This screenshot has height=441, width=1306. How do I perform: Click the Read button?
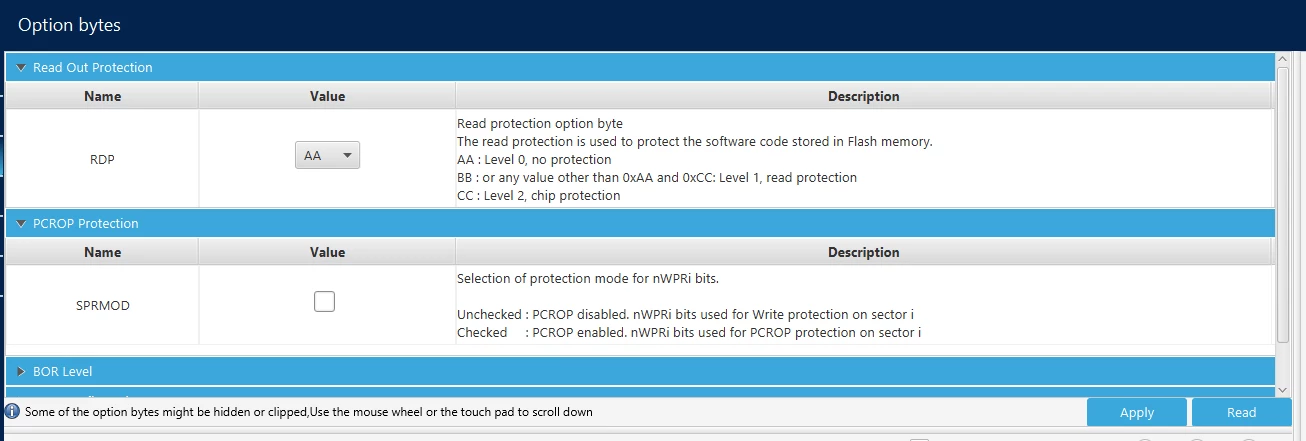coord(1241,412)
